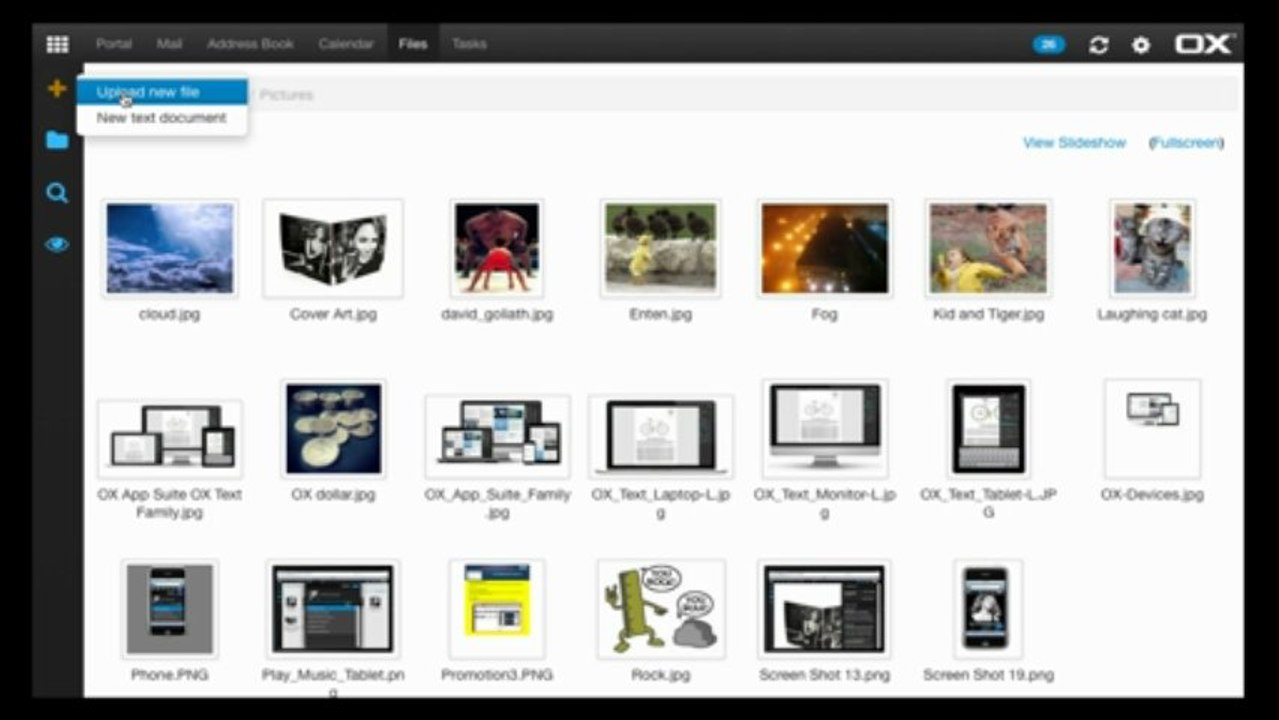1279x720 pixels.
Task: Open the Address Book tab
Action: coord(250,44)
